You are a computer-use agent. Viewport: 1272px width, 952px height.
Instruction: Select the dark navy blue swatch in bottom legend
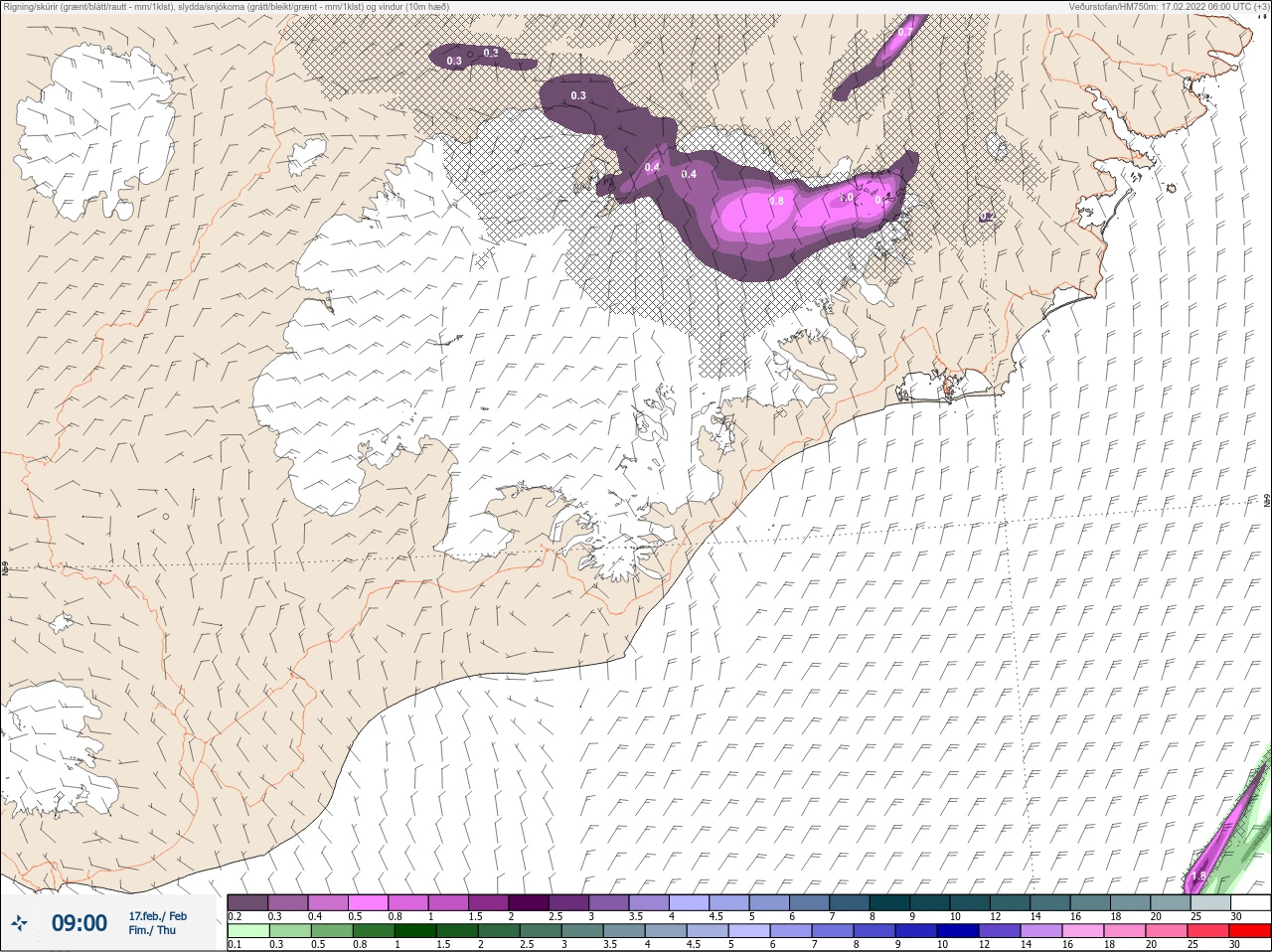pos(956,931)
